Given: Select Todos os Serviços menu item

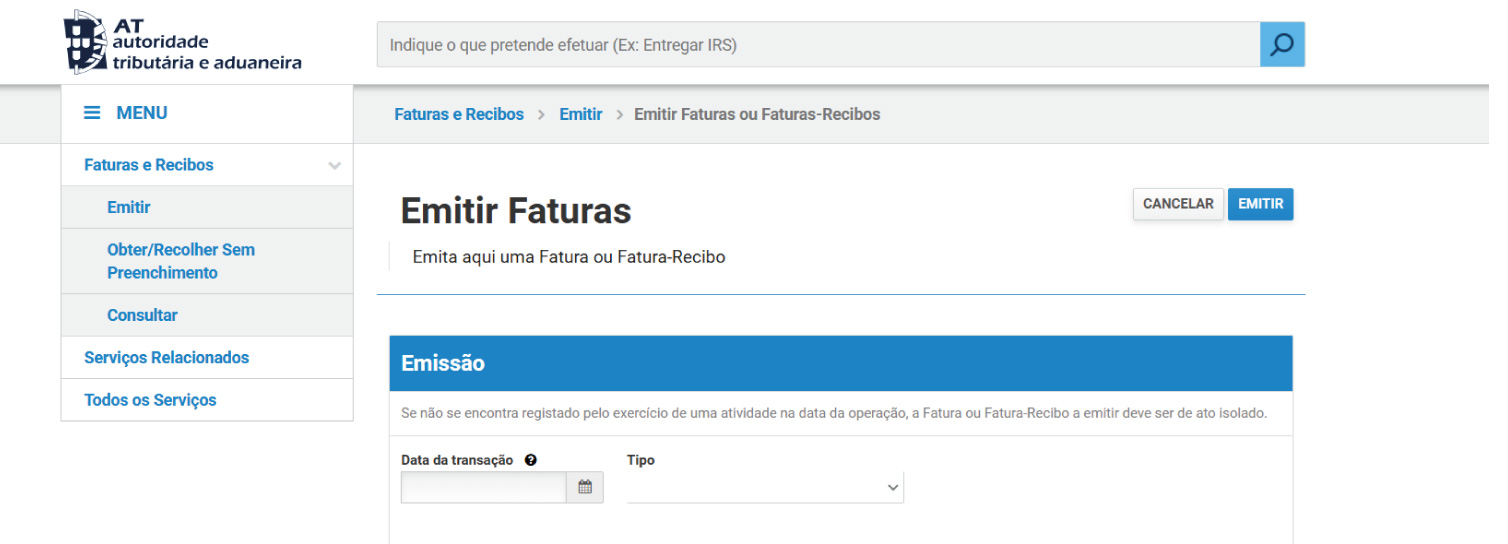Looking at the screenshot, I should (150, 400).
